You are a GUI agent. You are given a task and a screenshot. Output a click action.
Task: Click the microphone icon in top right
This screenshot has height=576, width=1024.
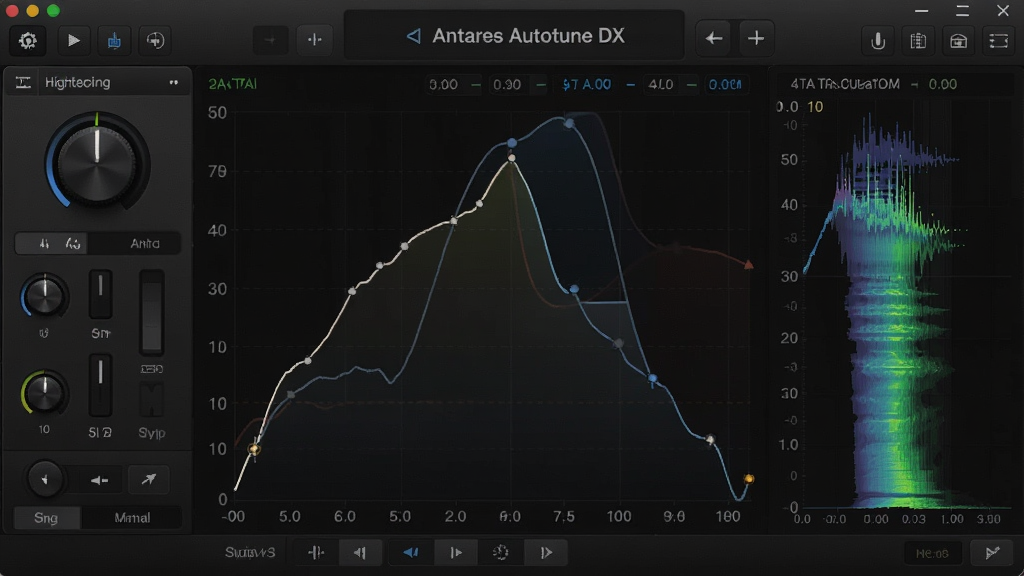coord(878,41)
